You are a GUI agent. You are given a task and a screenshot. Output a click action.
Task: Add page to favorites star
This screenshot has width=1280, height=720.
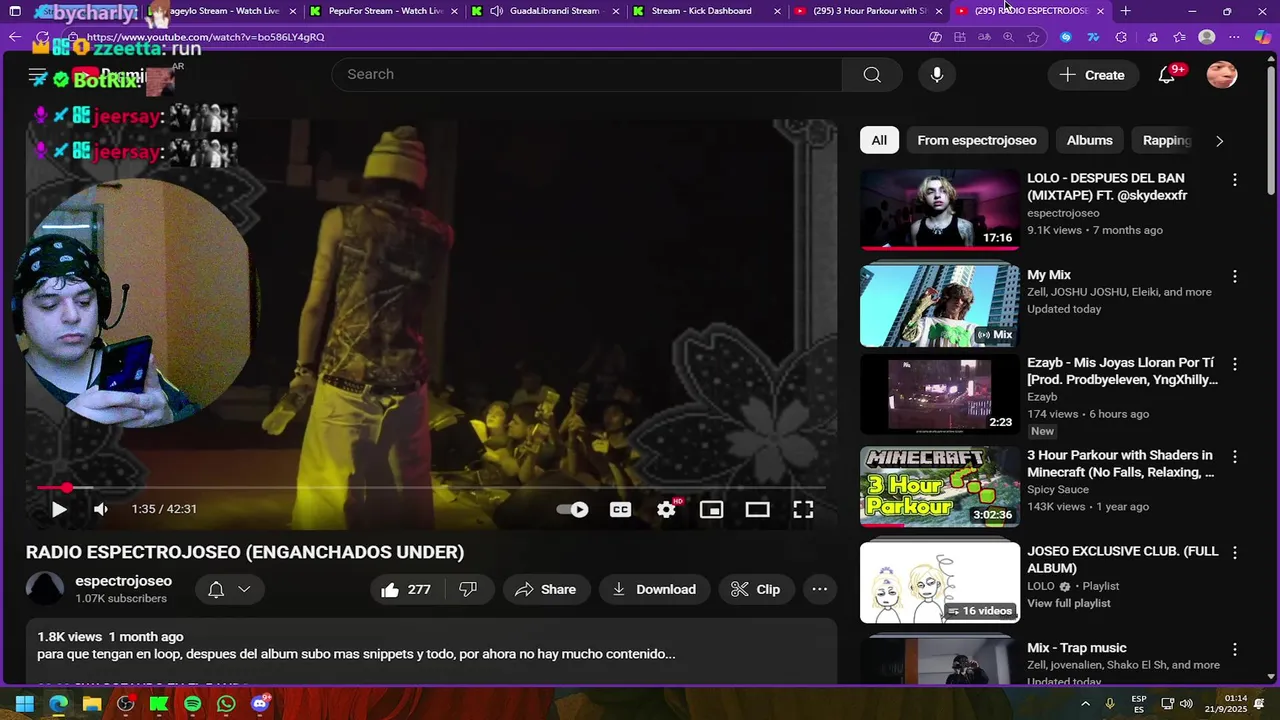[x=1033, y=37]
